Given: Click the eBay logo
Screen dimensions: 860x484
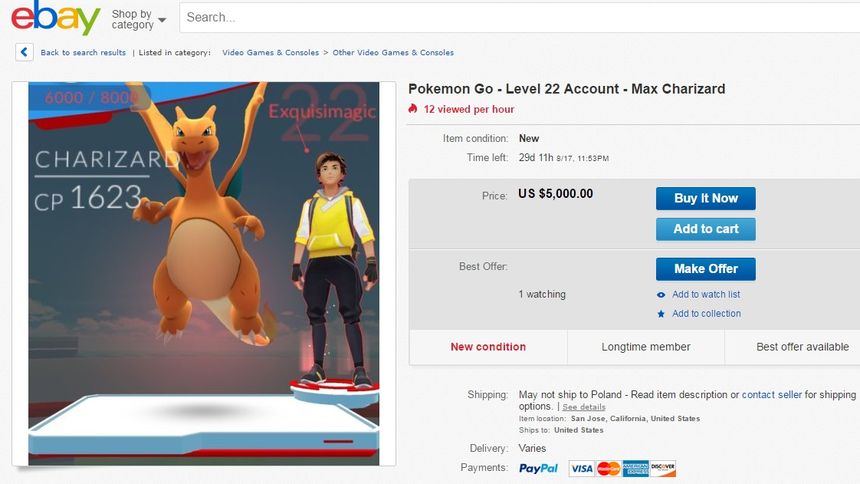Looking at the screenshot, I should pos(55,18).
